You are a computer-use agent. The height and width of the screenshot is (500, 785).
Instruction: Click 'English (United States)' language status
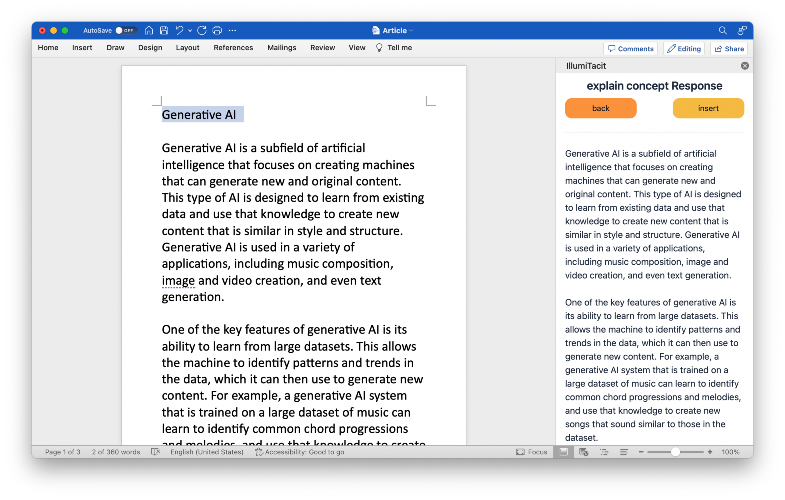pos(207,452)
